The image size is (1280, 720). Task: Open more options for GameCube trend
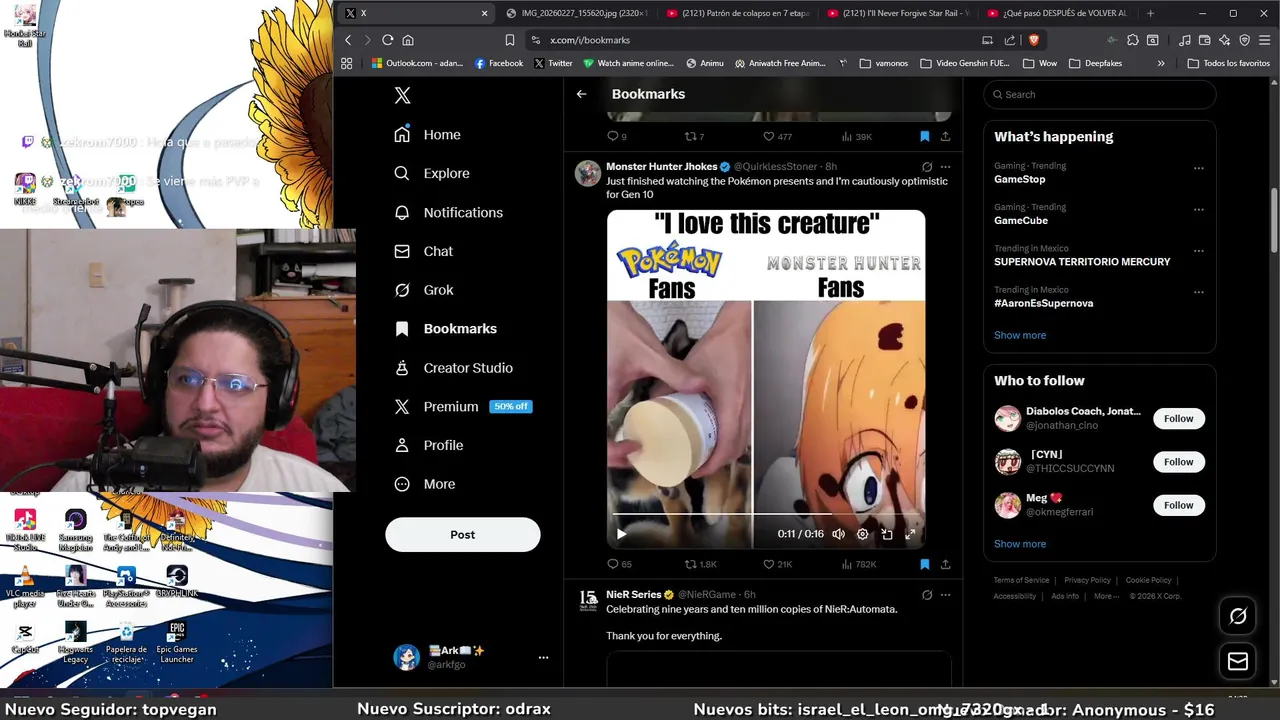coord(1198,210)
